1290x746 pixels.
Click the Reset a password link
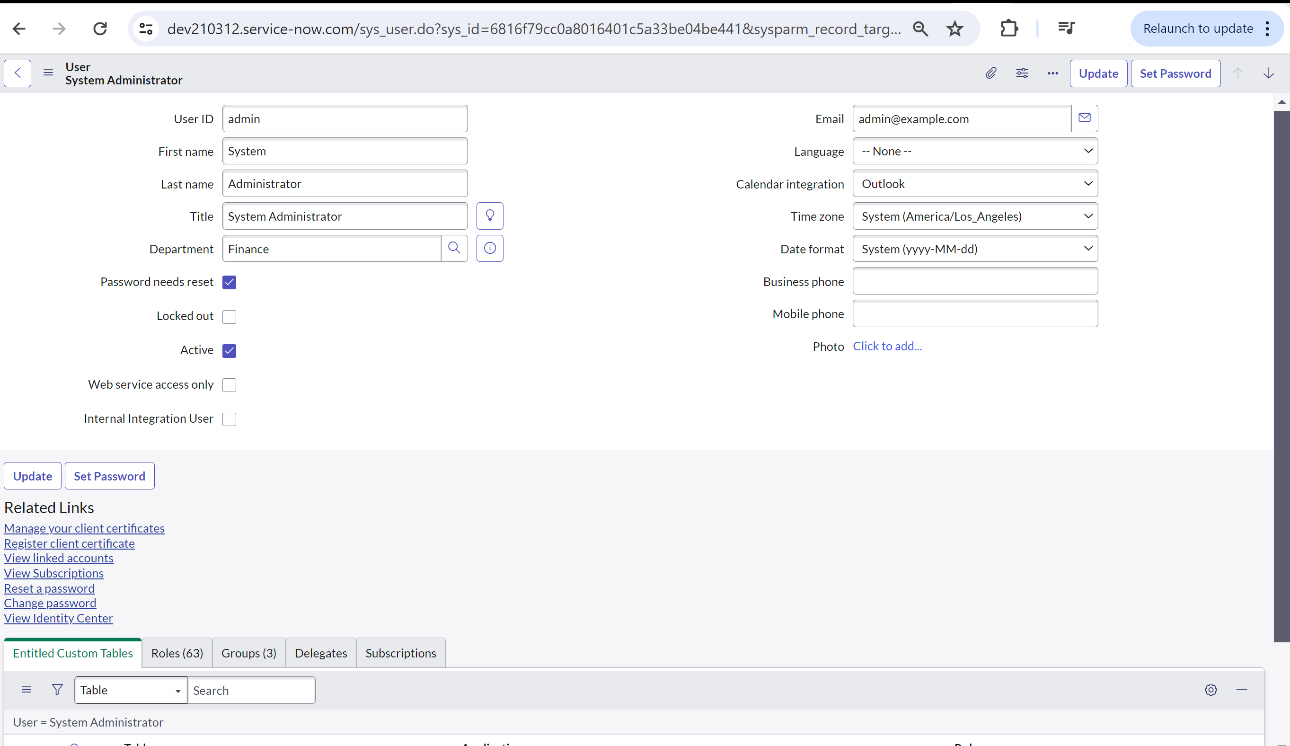tap(49, 588)
